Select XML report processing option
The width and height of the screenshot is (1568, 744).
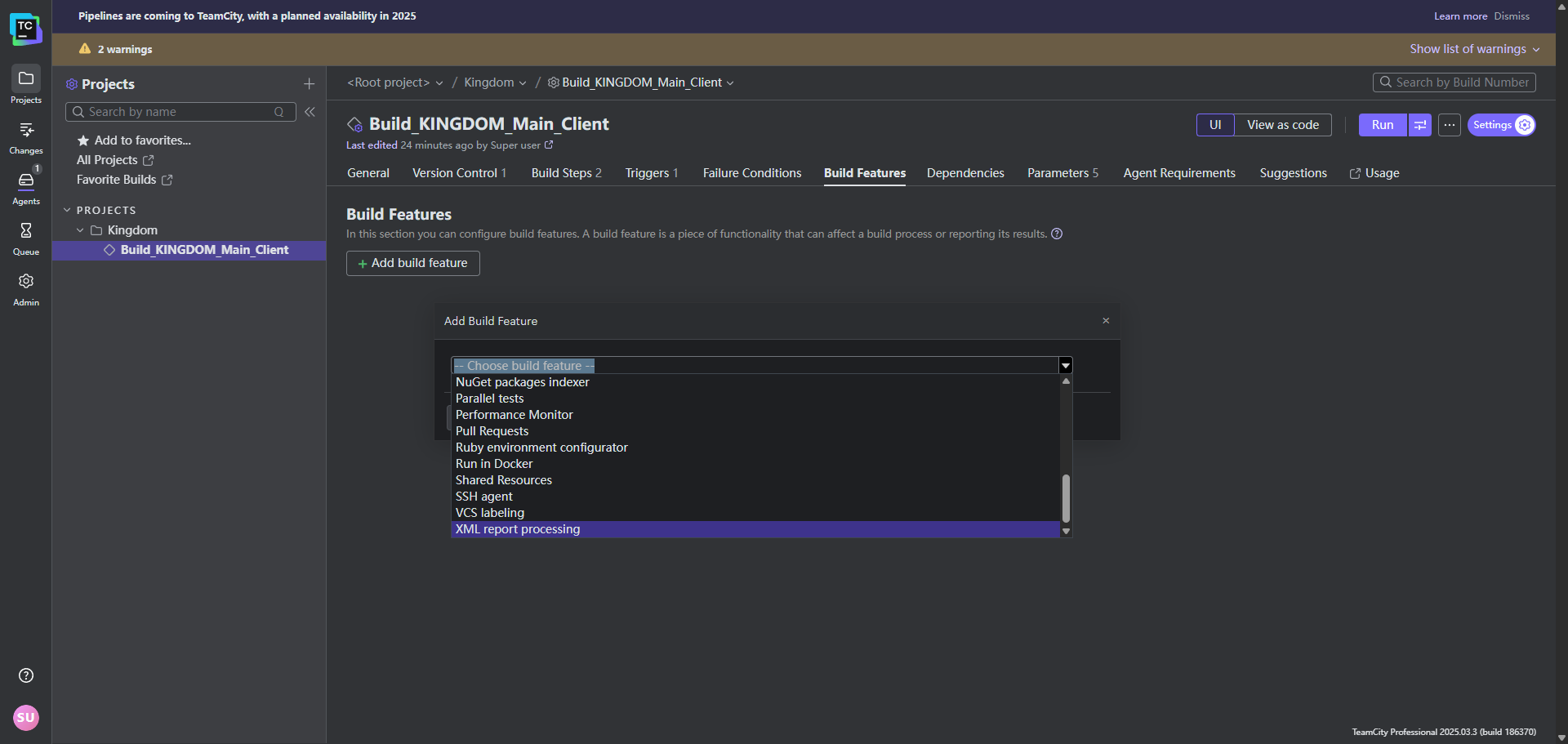pyautogui.click(x=755, y=529)
